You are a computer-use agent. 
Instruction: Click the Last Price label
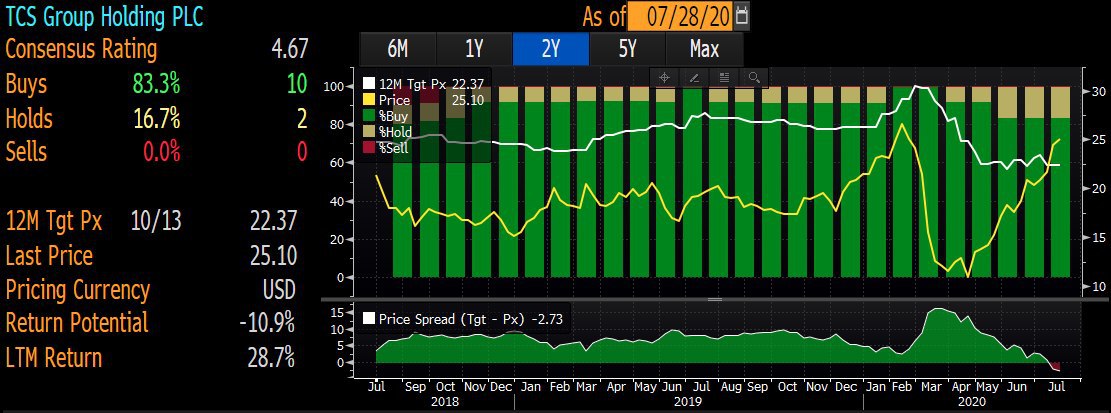tap(49, 255)
